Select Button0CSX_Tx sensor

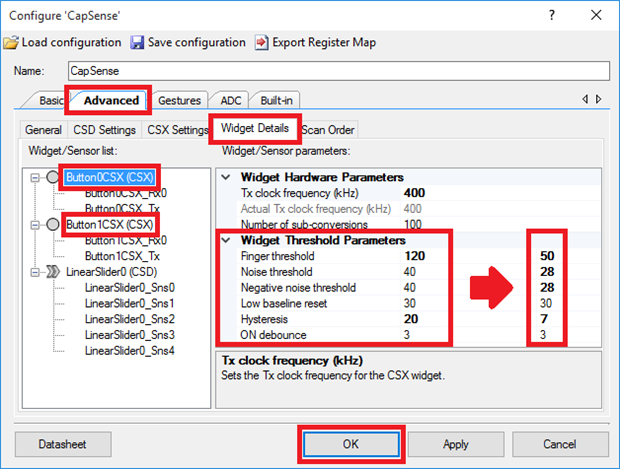(x=122, y=209)
